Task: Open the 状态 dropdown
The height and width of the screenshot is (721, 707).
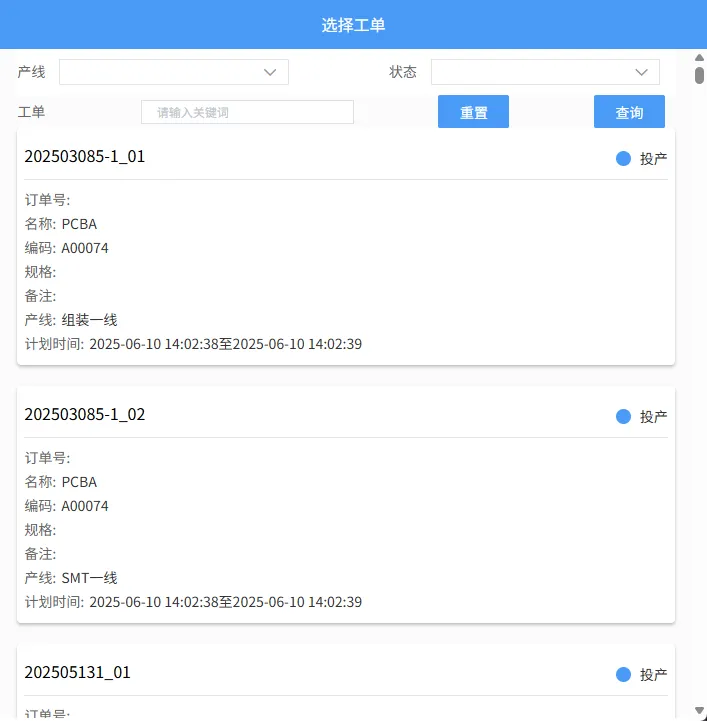Action: click(545, 72)
